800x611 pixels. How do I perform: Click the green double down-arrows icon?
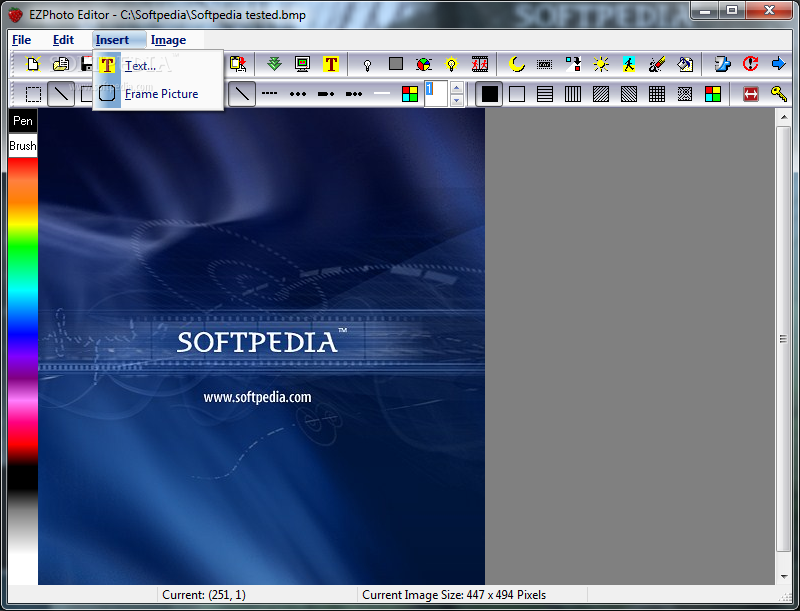click(x=274, y=64)
